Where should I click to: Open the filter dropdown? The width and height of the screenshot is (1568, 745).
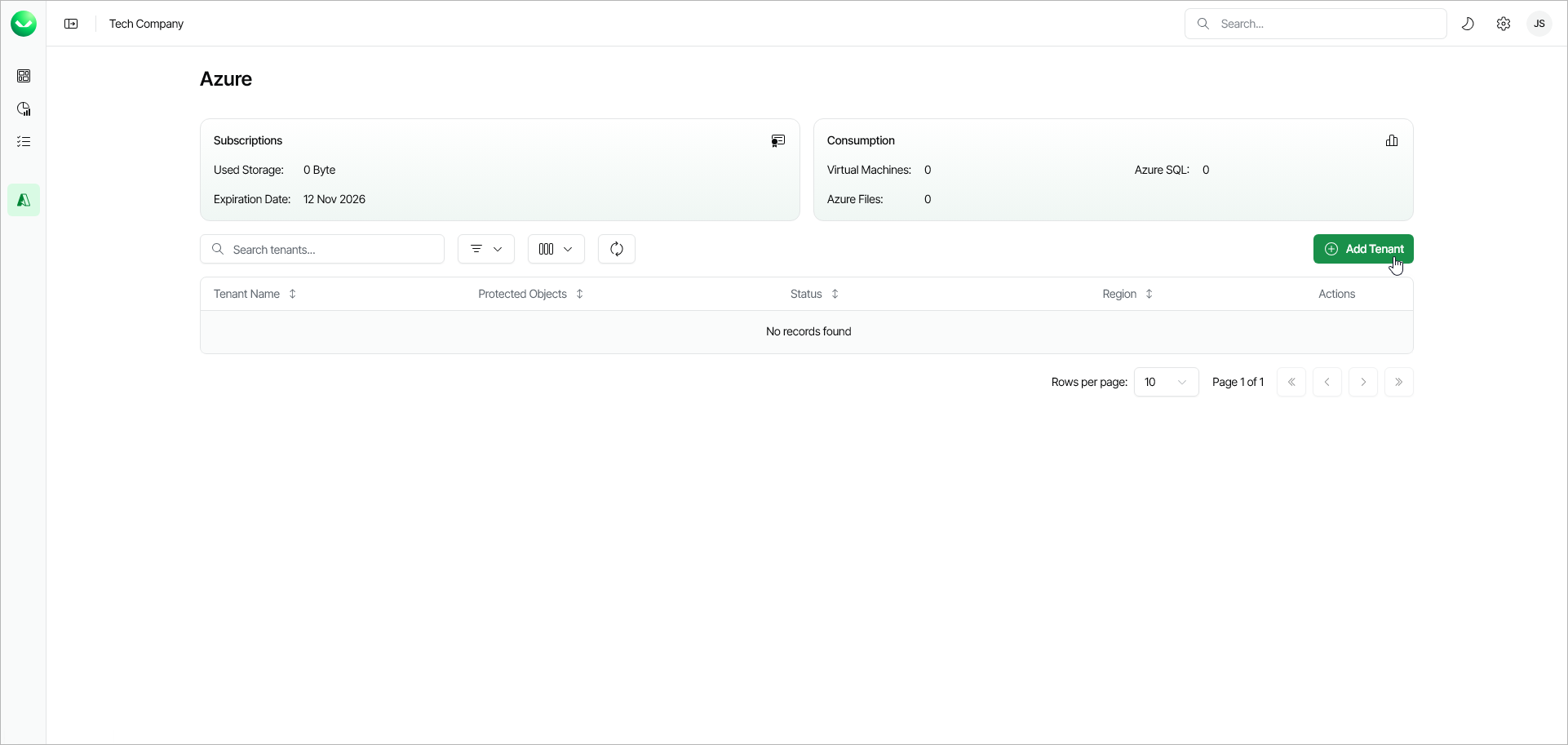tap(485, 249)
